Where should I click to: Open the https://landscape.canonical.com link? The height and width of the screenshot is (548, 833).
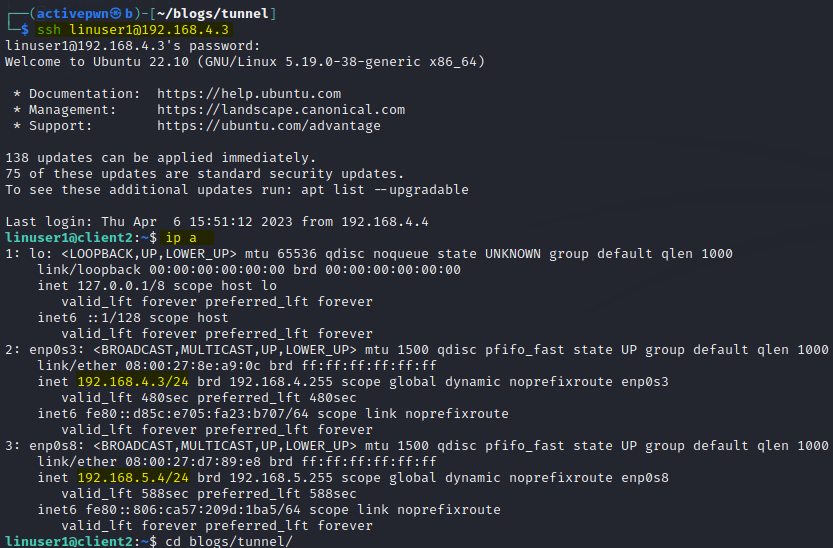pyautogui.click(x=280, y=110)
